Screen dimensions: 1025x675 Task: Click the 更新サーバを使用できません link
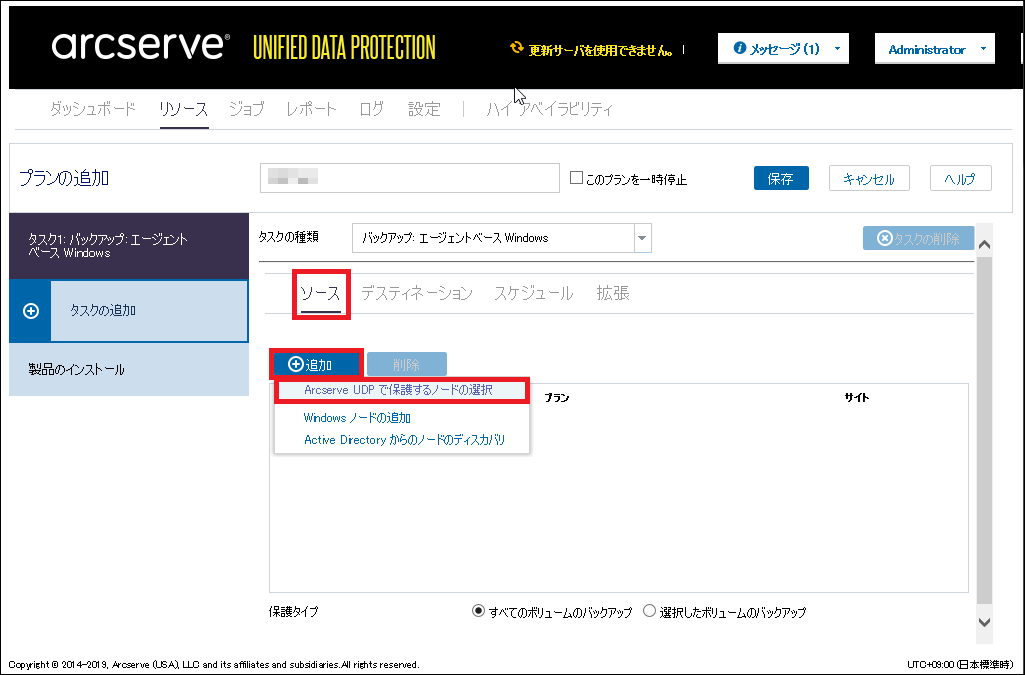point(600,50)
